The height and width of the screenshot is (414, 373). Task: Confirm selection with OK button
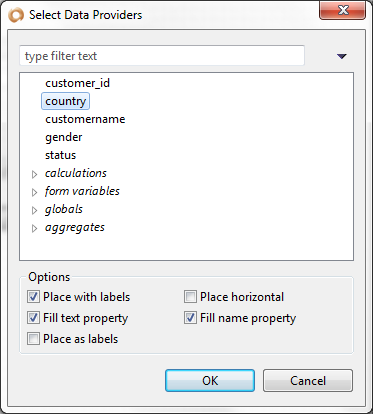click(210, 380)
